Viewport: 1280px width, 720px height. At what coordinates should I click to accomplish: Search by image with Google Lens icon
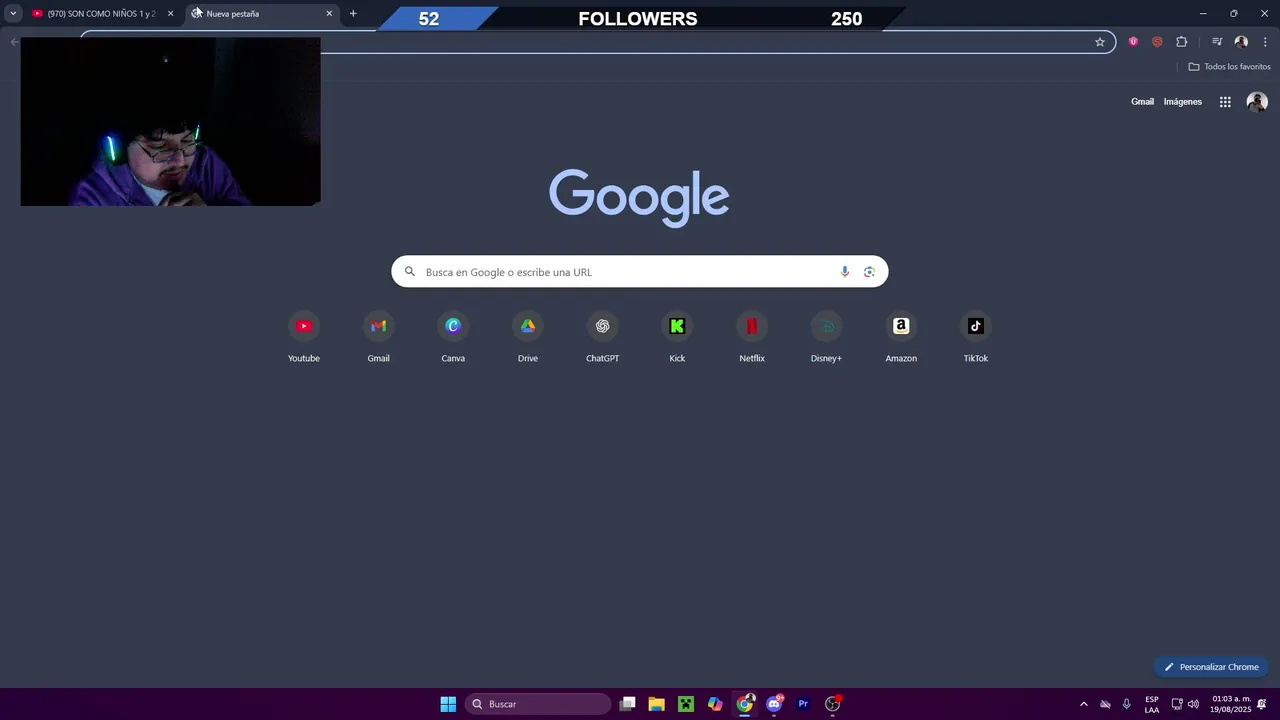[x=869, y=272]
